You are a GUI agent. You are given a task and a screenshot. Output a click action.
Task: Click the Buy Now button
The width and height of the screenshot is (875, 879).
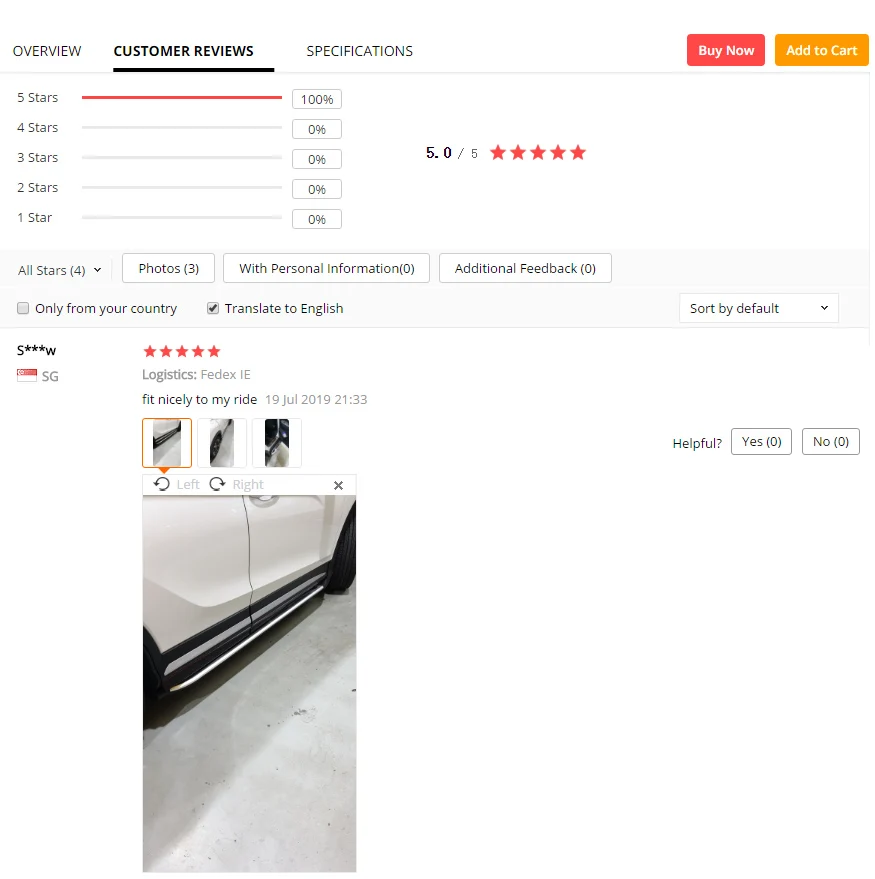(x=725, y=50)
